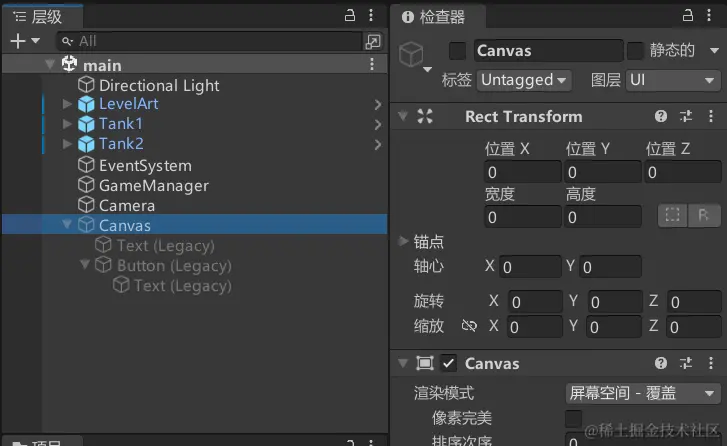Expand the anchors (锚点) foldout
This screenshot has width=727, height=446.
click(403, 241)
